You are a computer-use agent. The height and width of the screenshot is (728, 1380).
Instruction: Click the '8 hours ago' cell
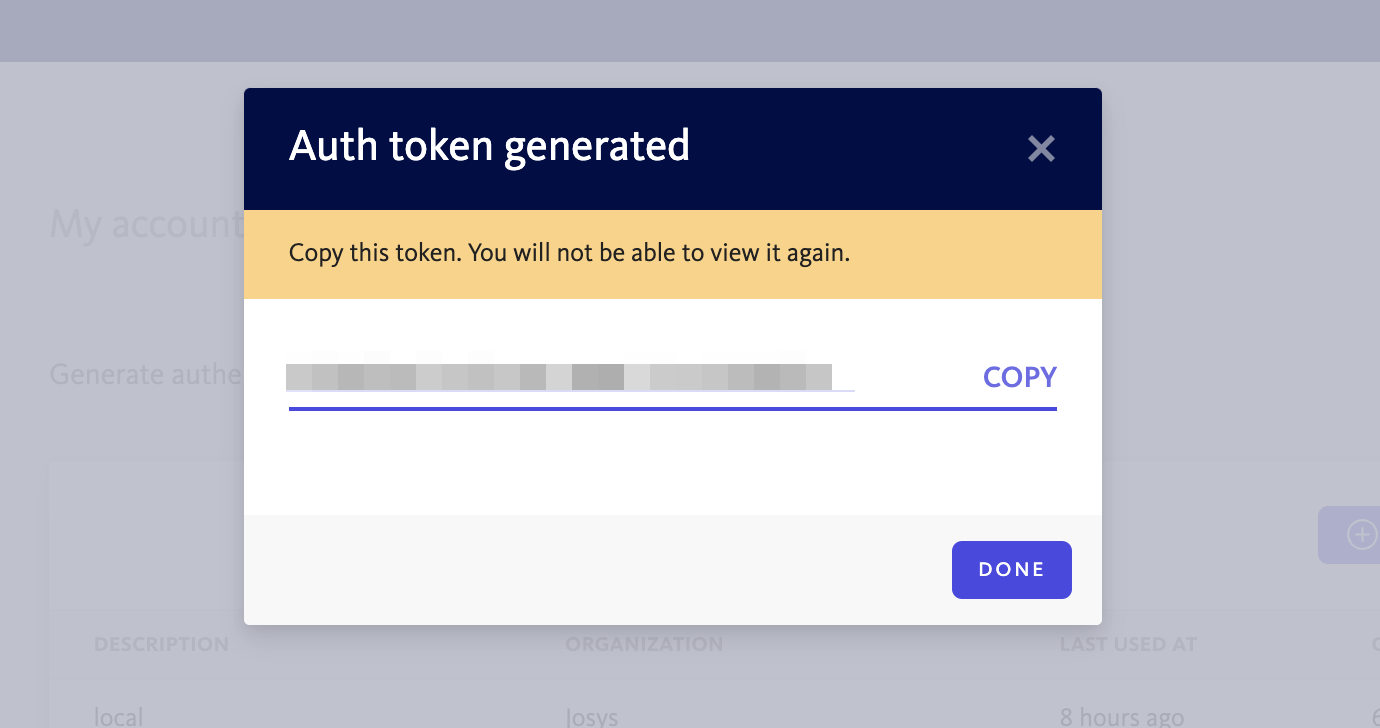point(1121,716)
